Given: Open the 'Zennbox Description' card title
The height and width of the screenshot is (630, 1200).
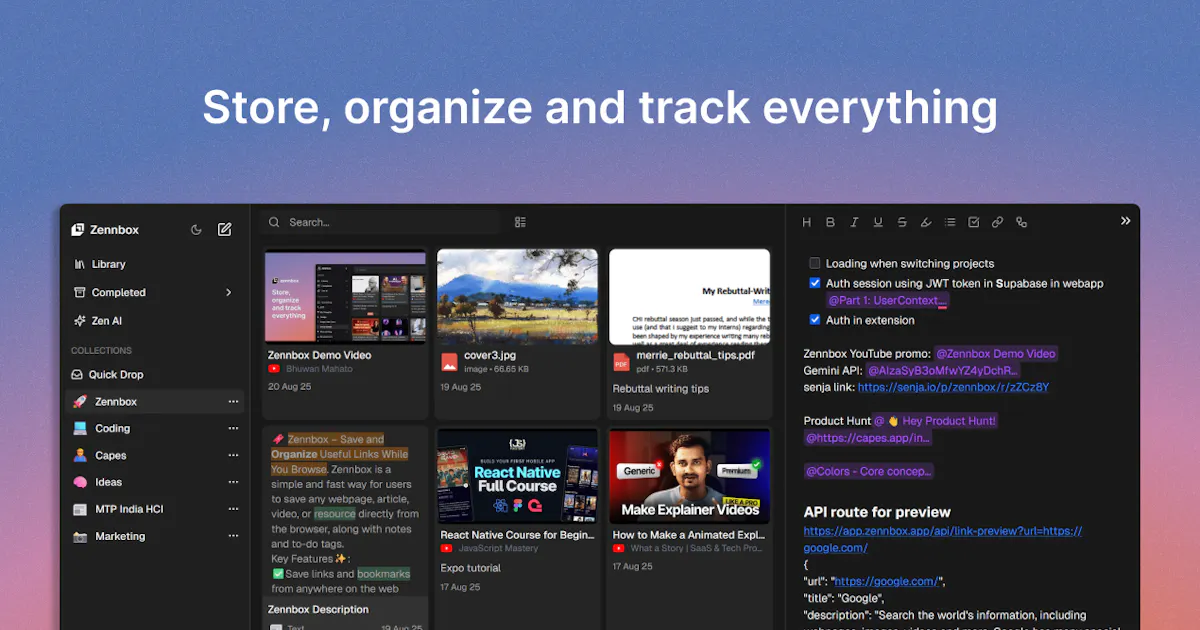Looking at the screenshot, I should [318, 609].
